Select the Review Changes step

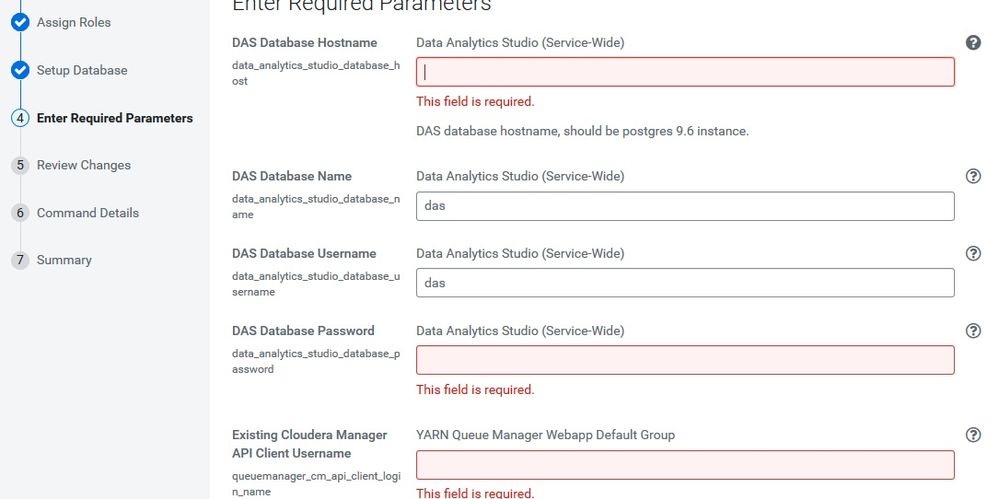[x=83, y=165]
